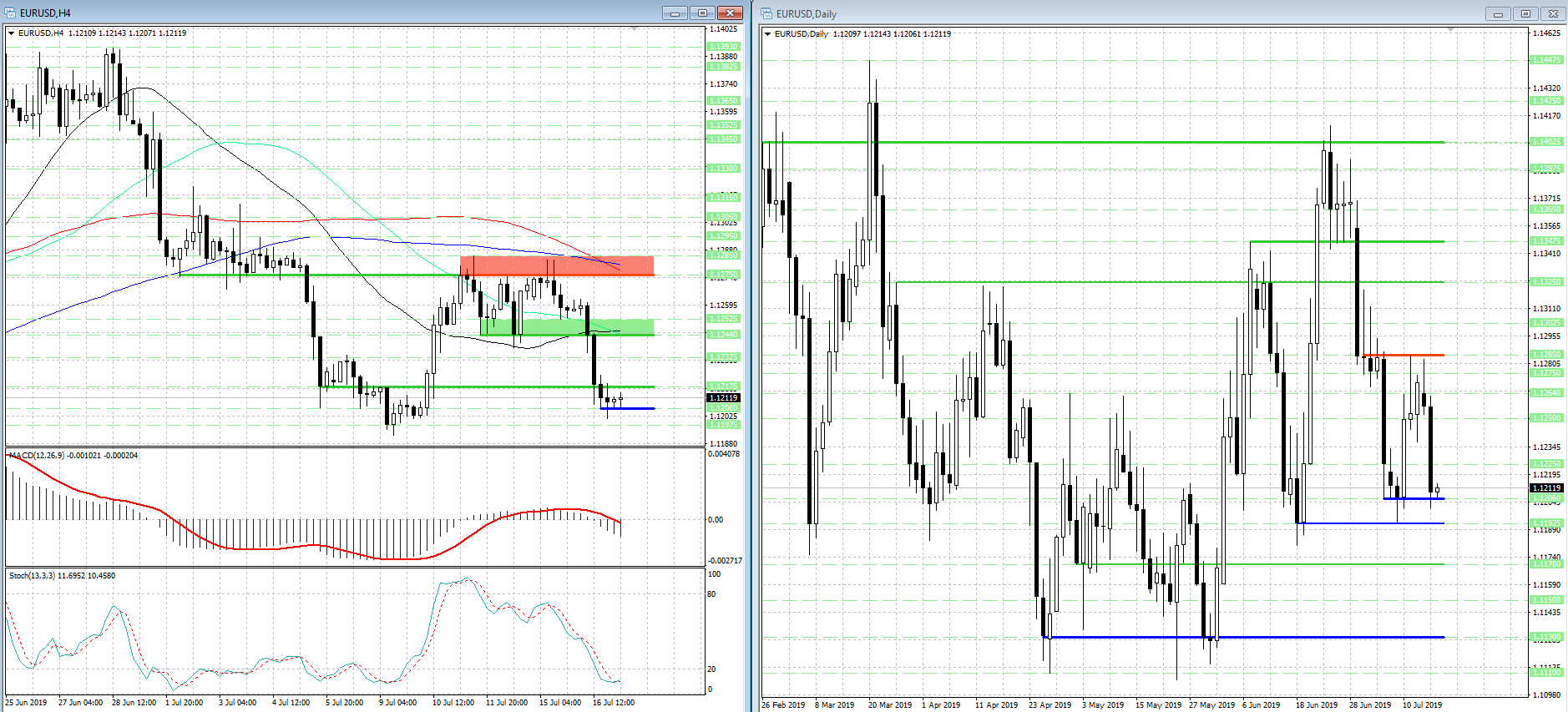The image size is (1568, 712).
Task: Click the gray chart shift marker on Daily chart
Action: point(1451,30)
